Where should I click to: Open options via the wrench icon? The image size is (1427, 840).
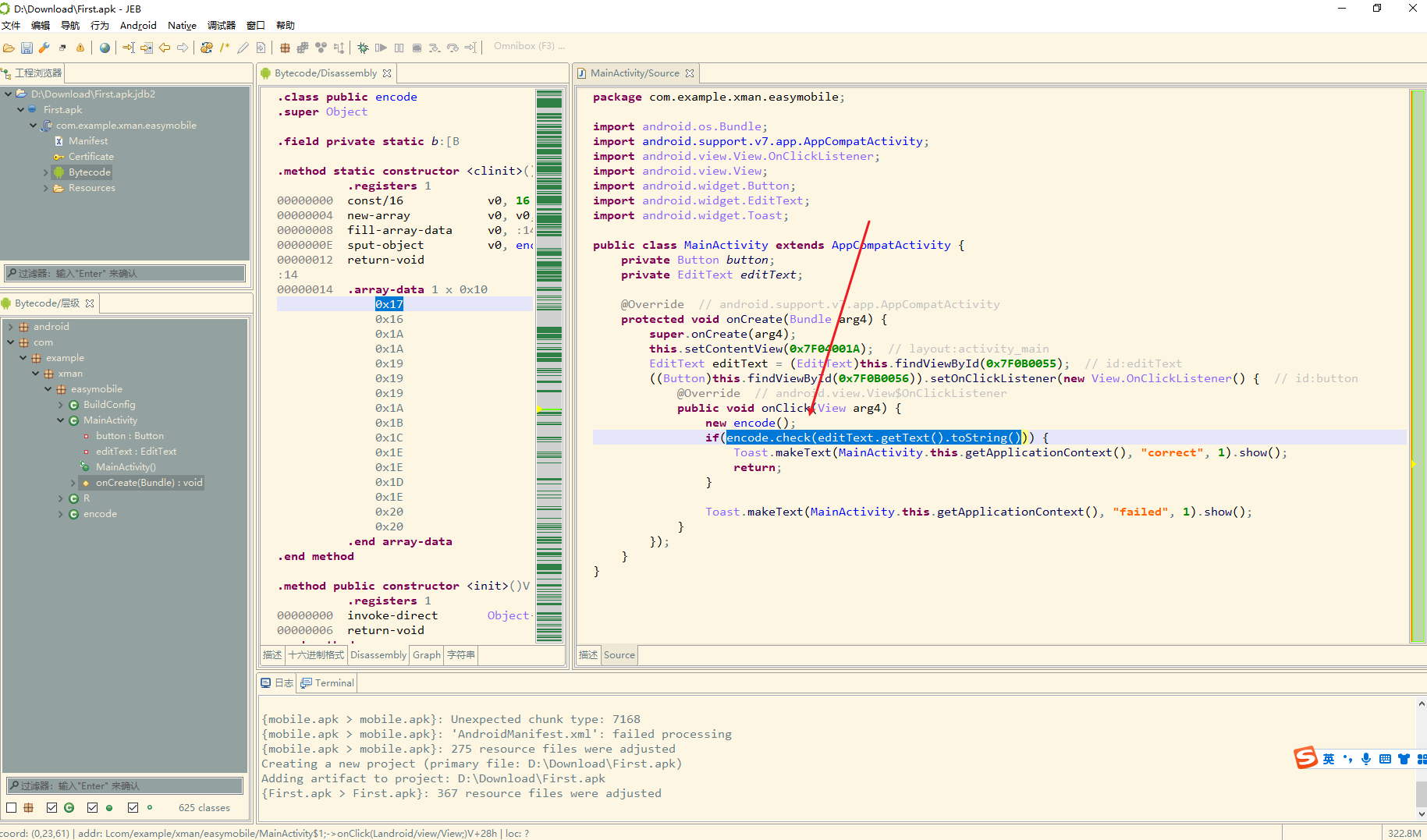pyautogui.click(x=44, y=48)
